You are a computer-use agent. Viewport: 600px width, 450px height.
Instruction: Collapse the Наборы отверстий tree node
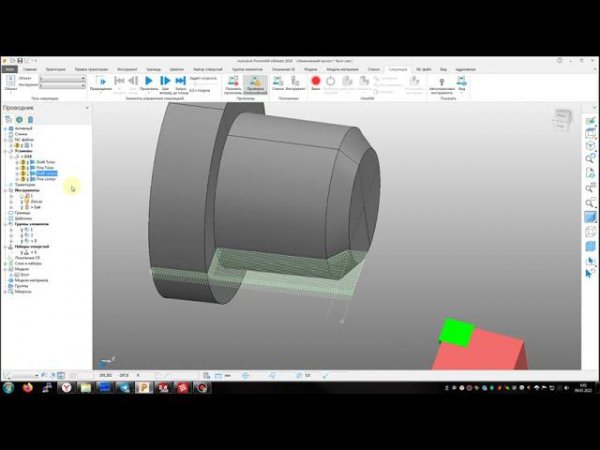(5, 246)
